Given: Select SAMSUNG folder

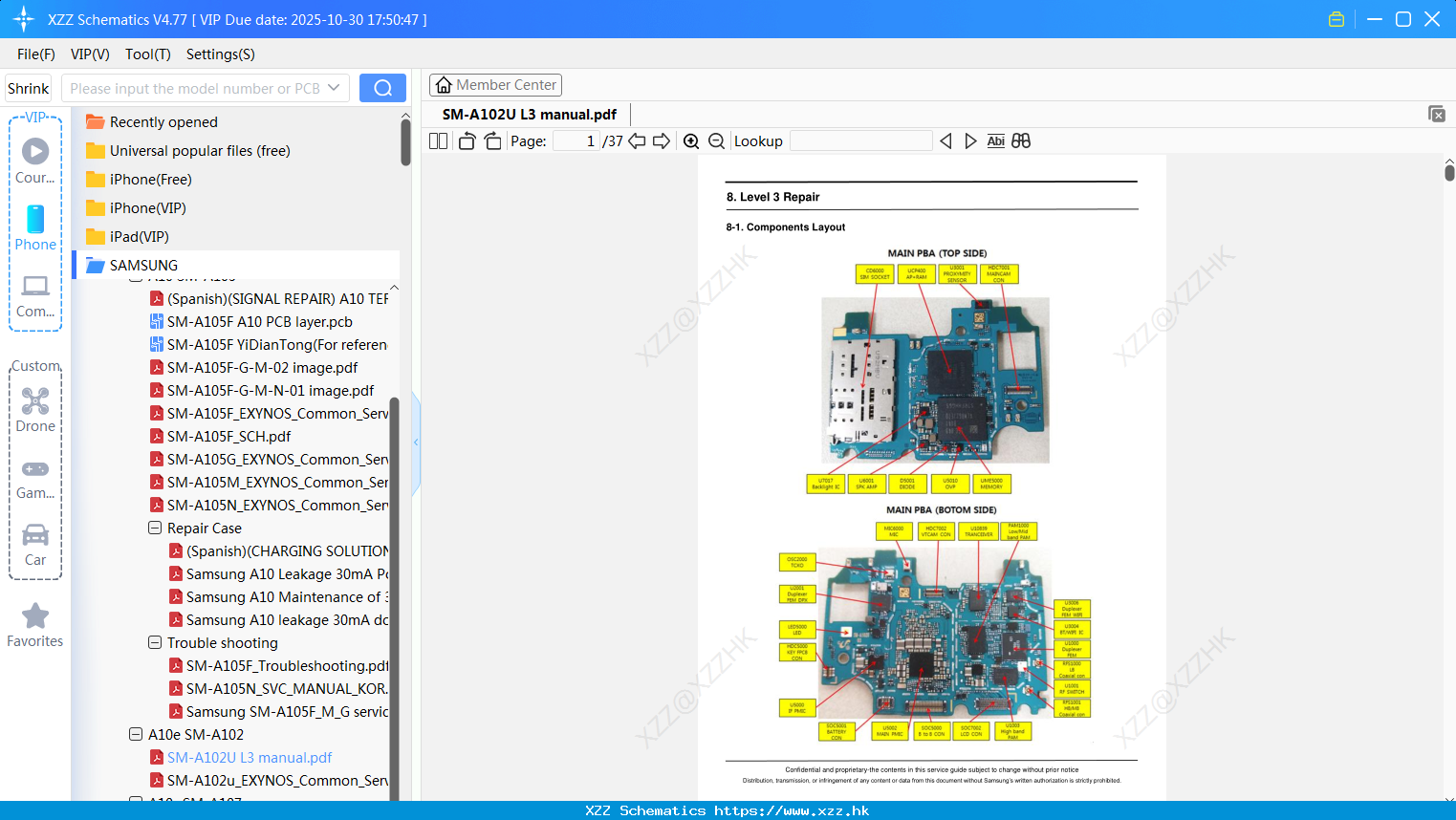Looking at the screenshot, I should click(x=236, y=265).
